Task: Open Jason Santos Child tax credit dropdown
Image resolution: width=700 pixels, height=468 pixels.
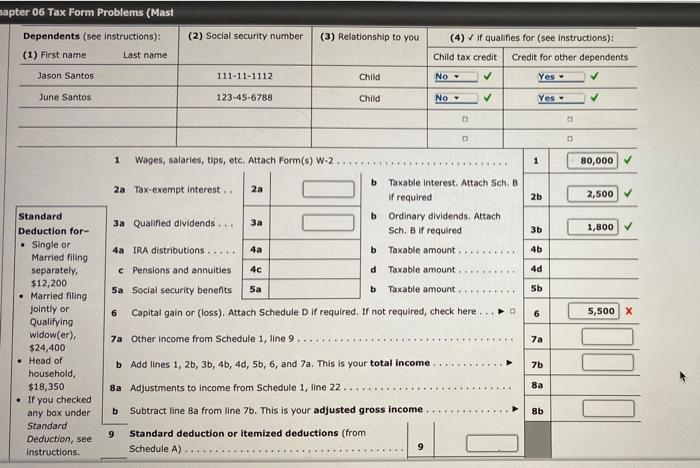Action: [x=456, y=77]
